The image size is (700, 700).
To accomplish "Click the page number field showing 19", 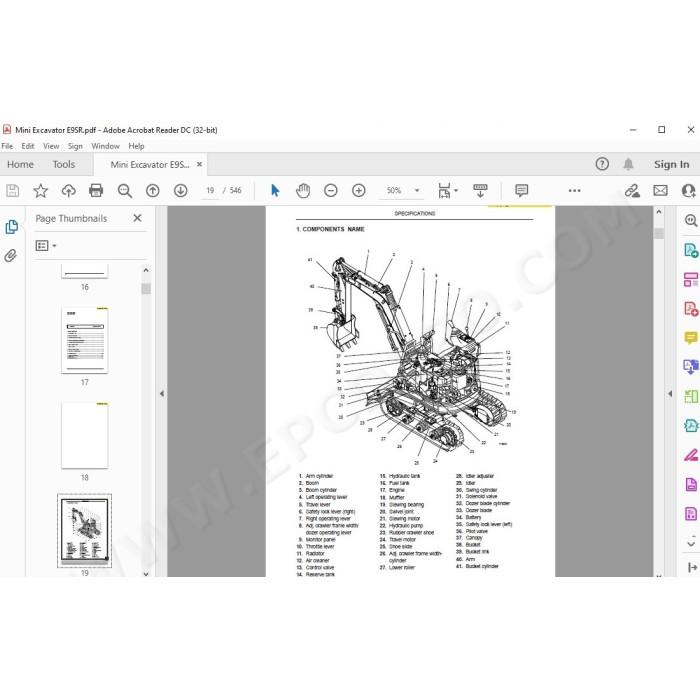I will tap(210, 191).
